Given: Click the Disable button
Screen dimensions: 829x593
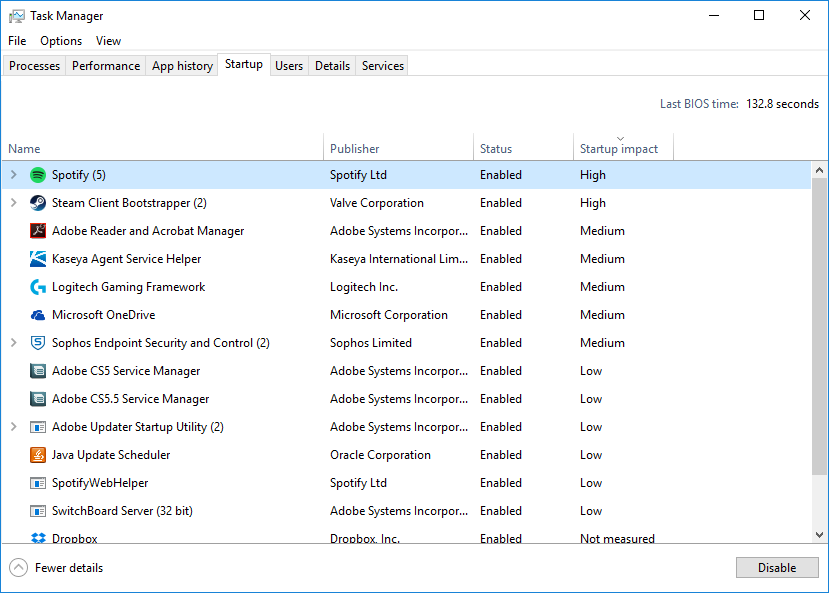Looking at the screenshot, I should click(777, 567).
